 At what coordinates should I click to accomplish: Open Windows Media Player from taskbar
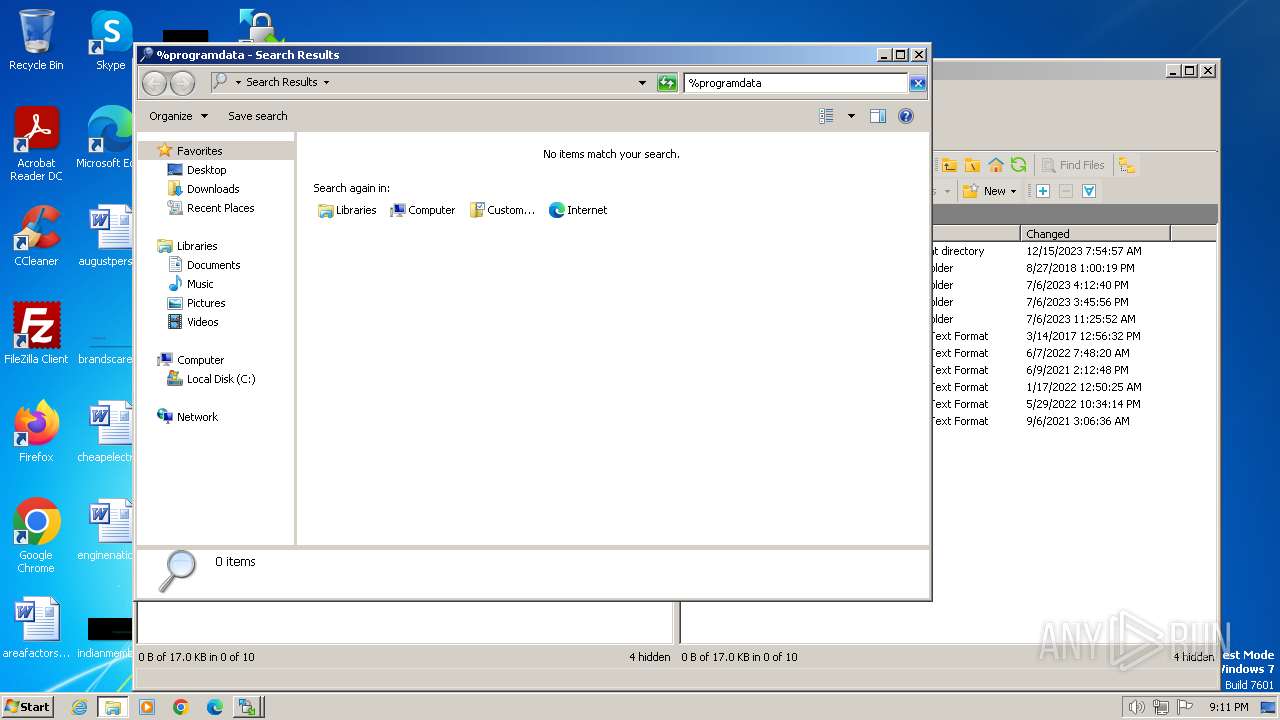point(147,707)
